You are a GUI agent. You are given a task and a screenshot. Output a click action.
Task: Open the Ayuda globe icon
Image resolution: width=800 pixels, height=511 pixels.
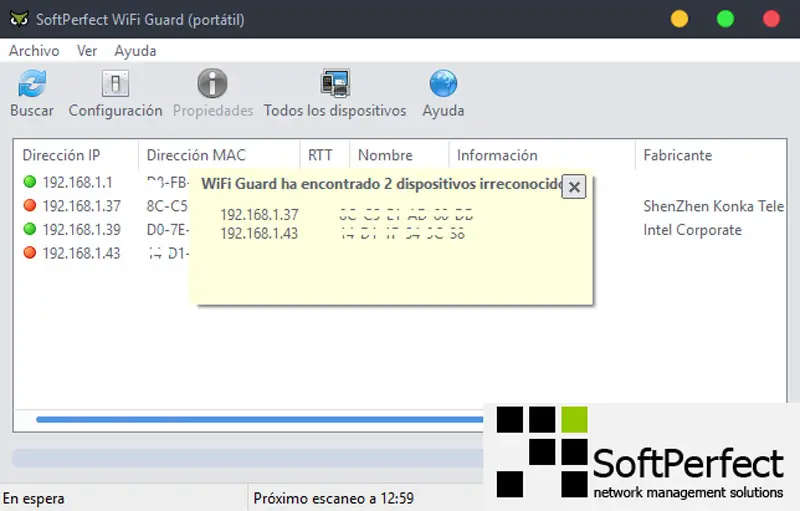(443, 83)
